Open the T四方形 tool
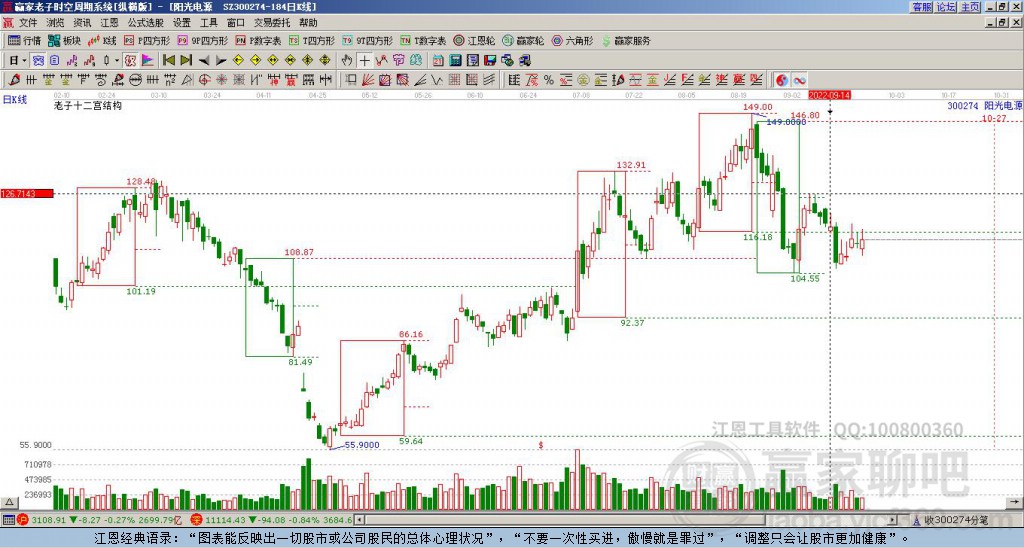The image size is (1024, 548). tap(312, 40)
